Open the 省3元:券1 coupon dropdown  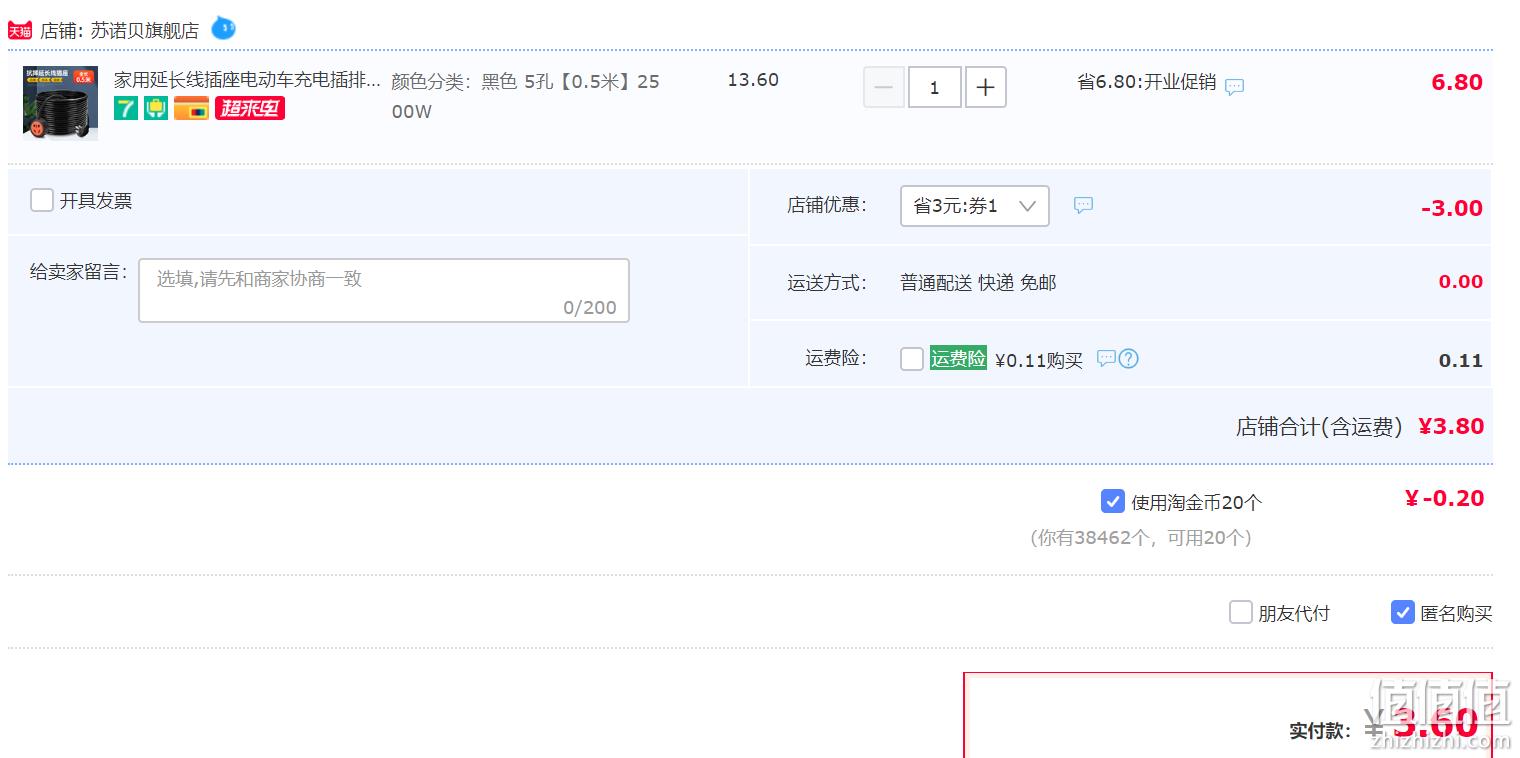pos(975,206)
